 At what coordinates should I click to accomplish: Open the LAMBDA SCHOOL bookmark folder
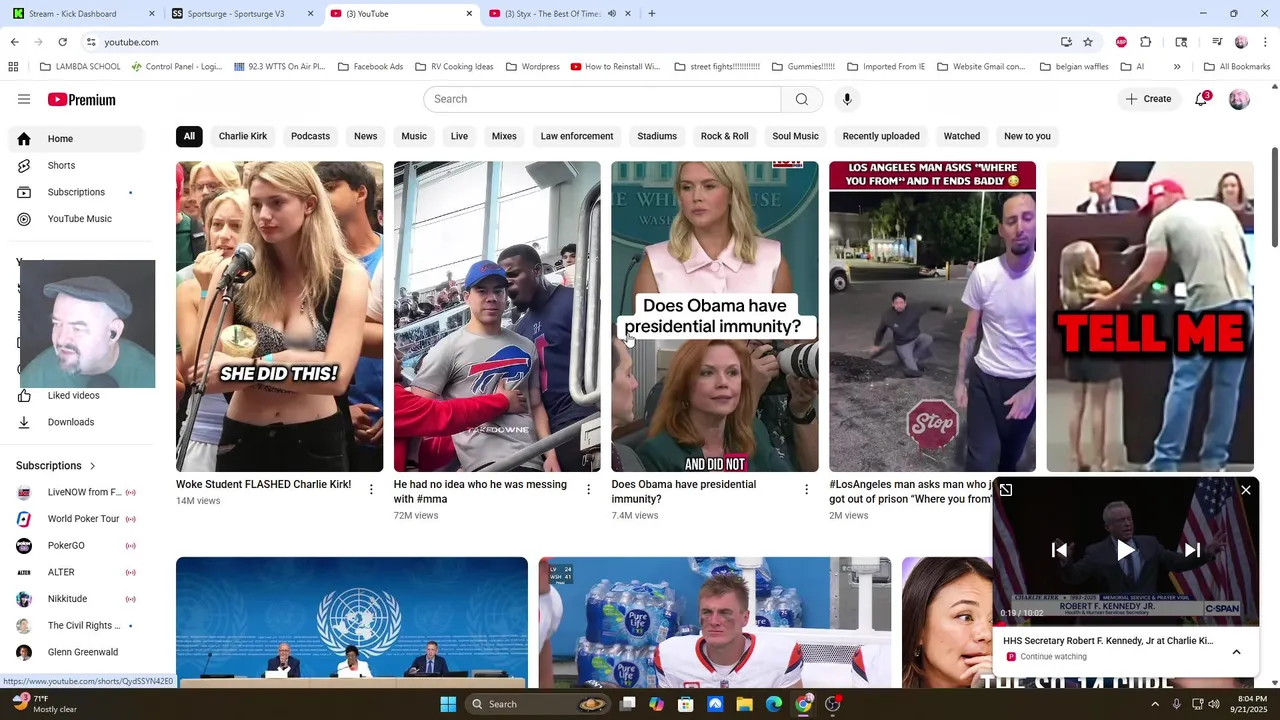pyautogui.click(x=80, y=67)
